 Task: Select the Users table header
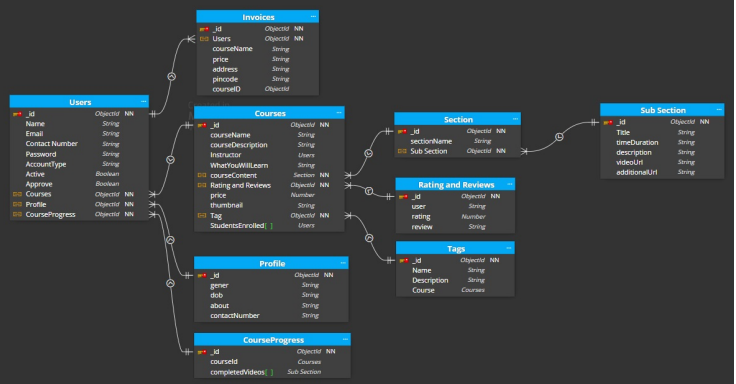point(79,101)
